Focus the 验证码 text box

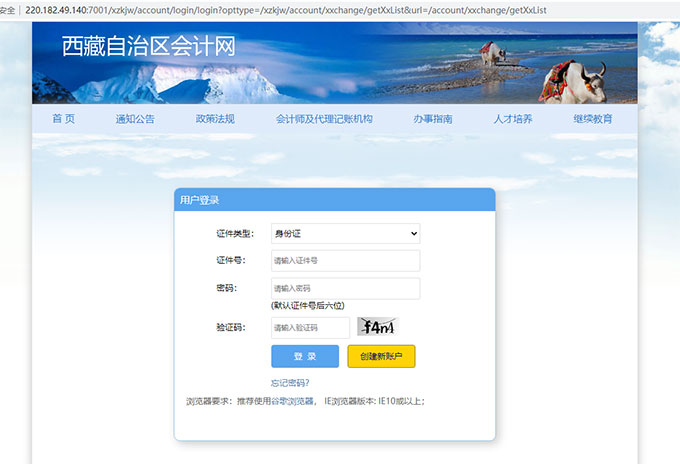(310, 327)
